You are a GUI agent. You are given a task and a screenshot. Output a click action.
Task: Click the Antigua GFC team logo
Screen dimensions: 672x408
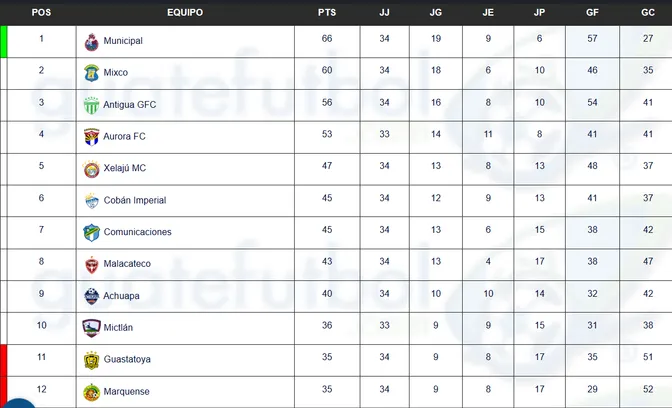pyautogui.click(x=92, y=104)
